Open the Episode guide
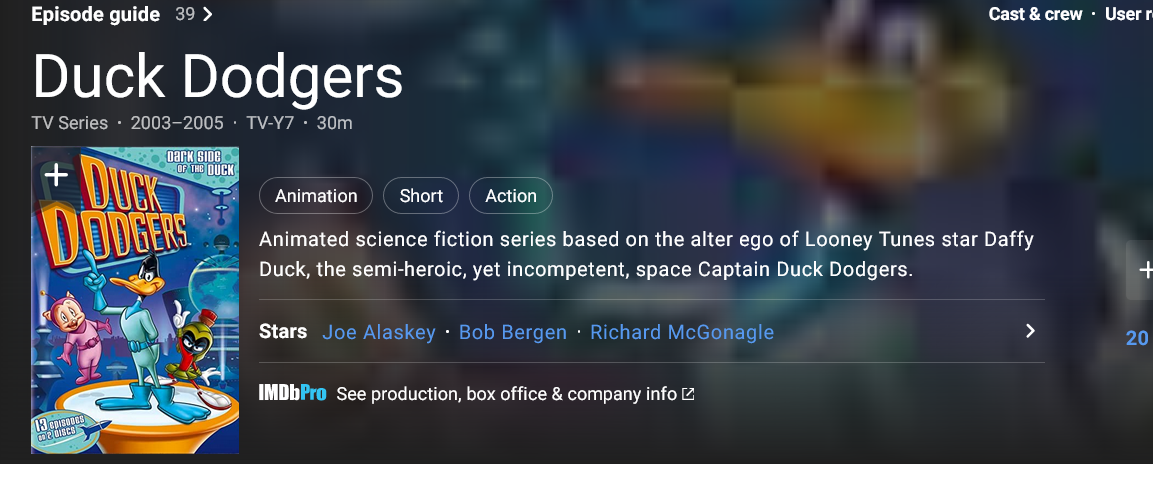The width and height of the screenshot is (1153, 482). [96, 14]
